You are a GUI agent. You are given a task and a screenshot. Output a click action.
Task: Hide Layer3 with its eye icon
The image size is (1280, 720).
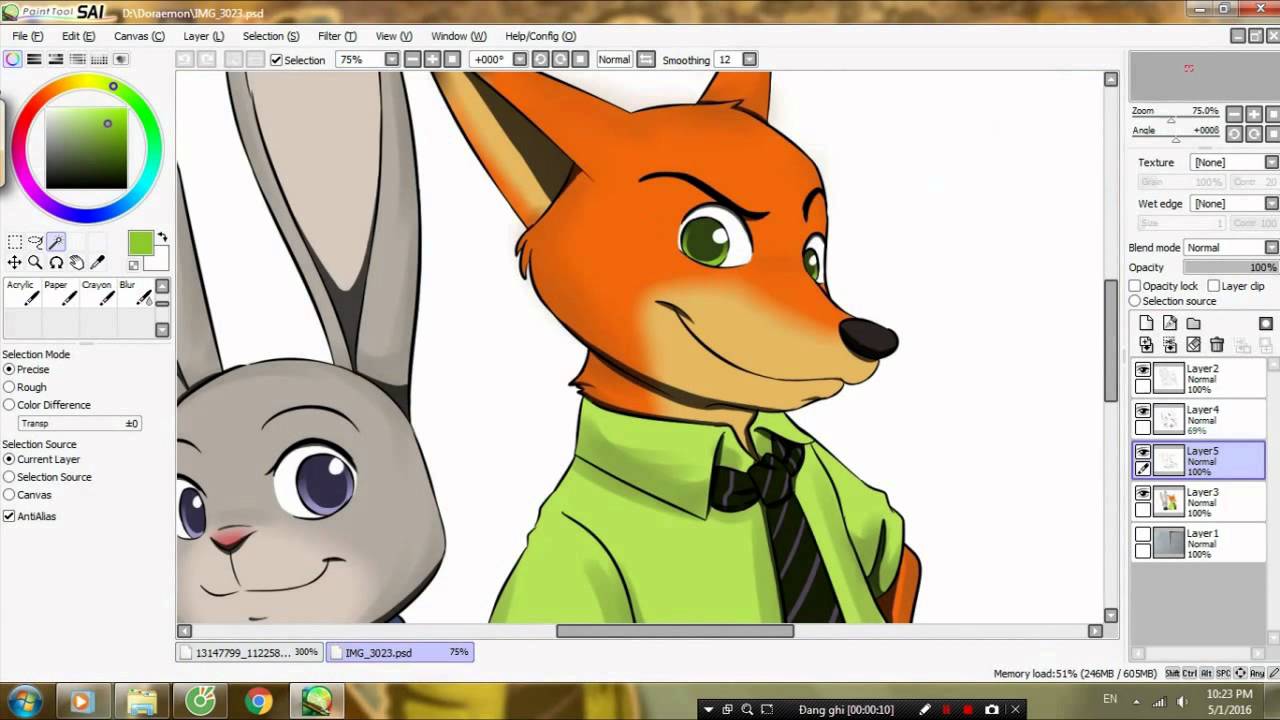coord(1143,493)
